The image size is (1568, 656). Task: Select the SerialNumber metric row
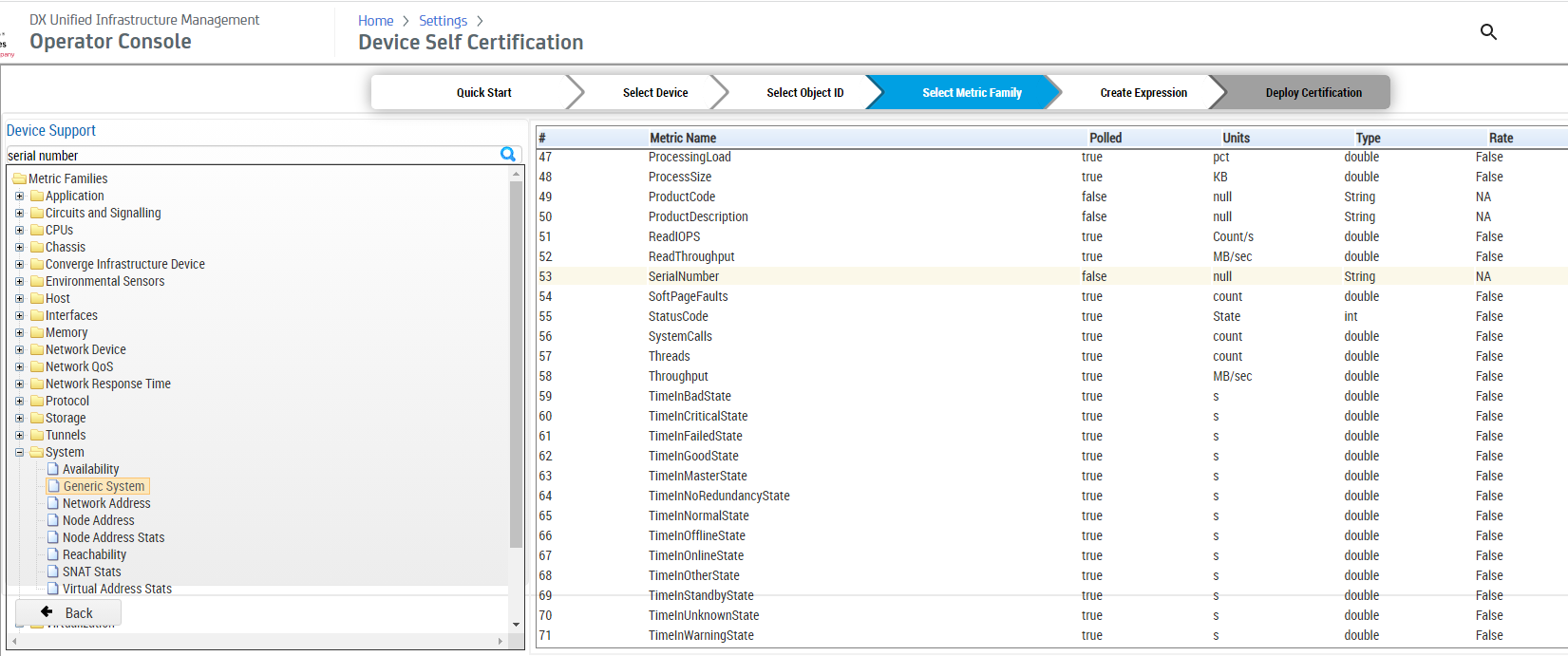point(1052,276)
